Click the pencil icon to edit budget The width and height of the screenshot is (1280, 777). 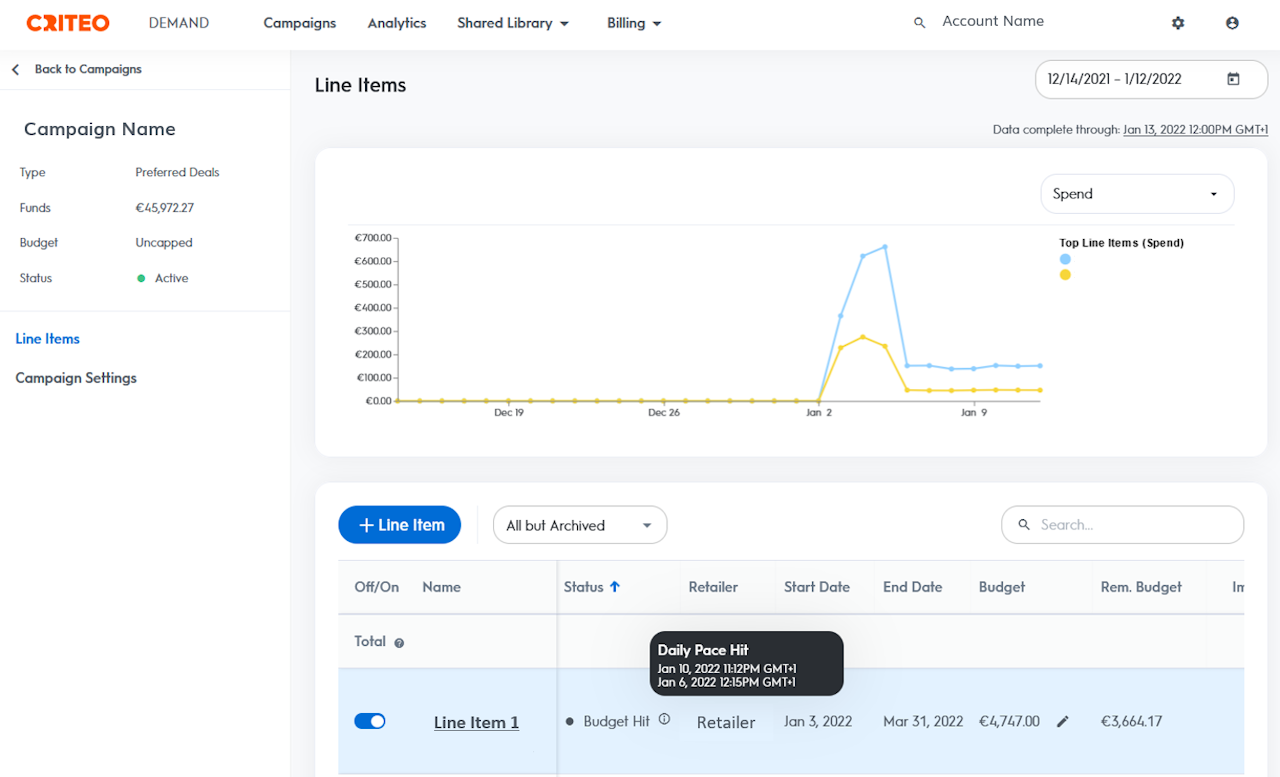[x=1062, y=722]
